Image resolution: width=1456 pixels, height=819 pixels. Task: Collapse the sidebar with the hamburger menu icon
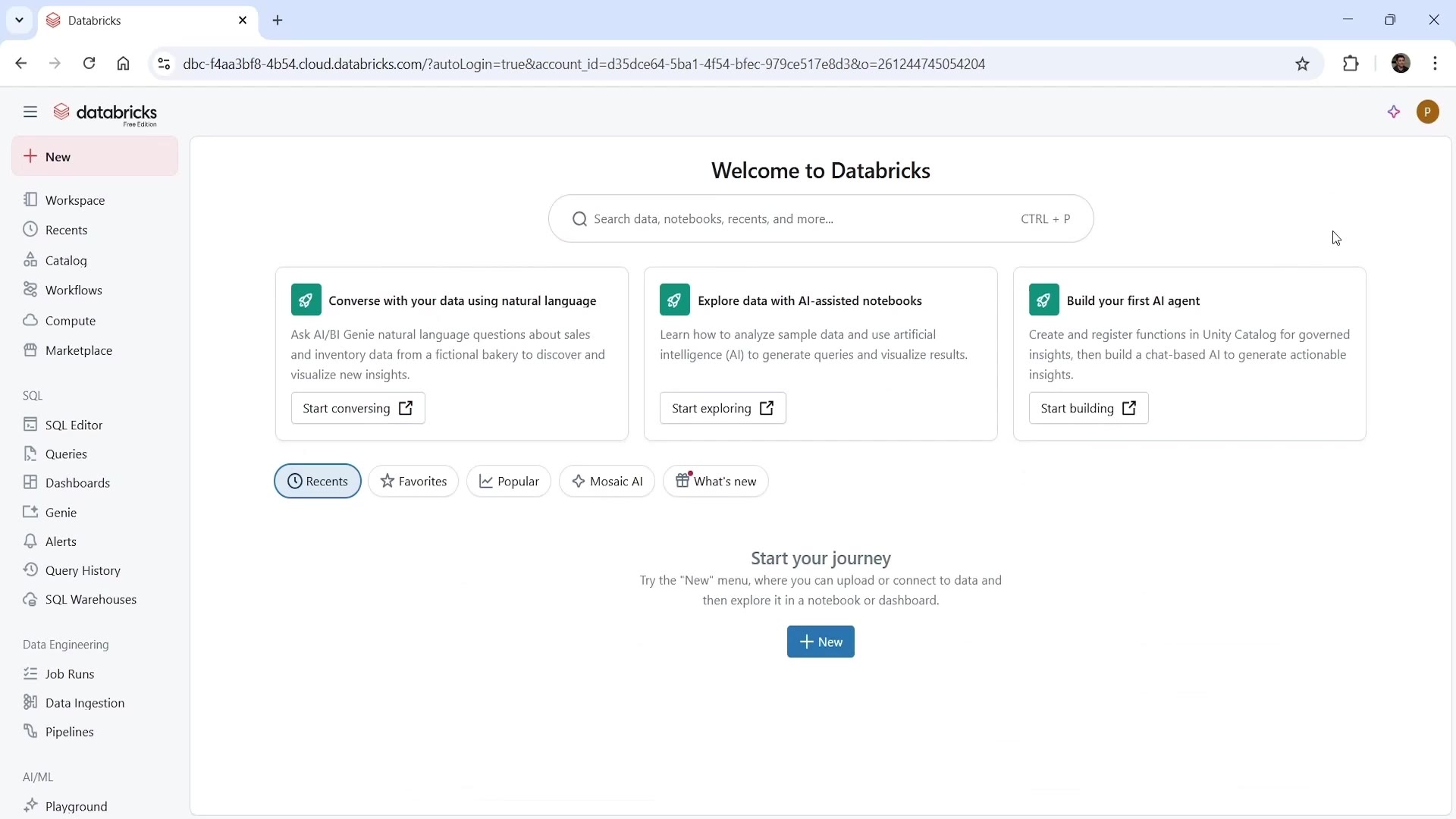pos(30,112)
